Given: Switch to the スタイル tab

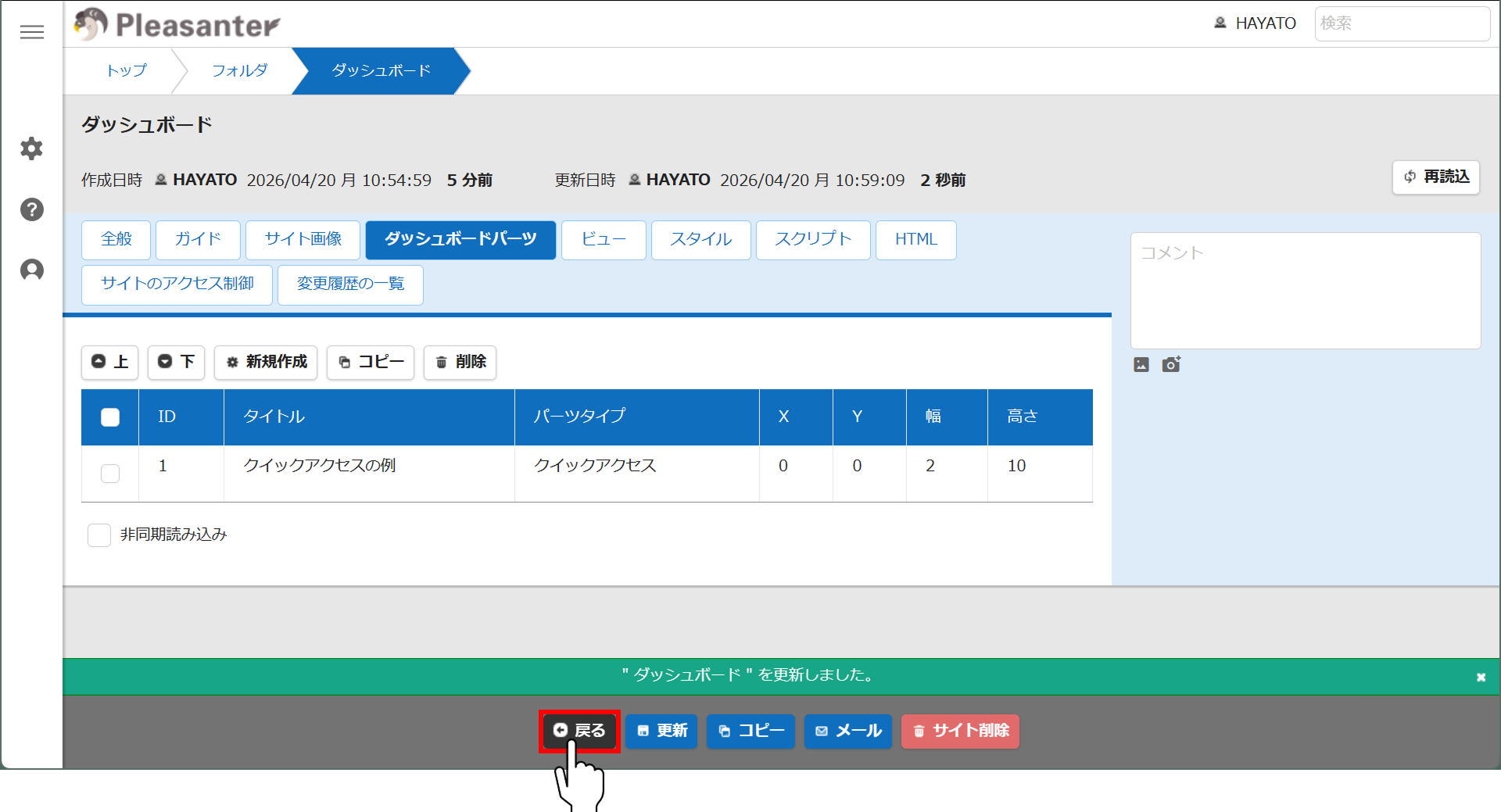Looking at the screenshot, I should coord(701,239).
